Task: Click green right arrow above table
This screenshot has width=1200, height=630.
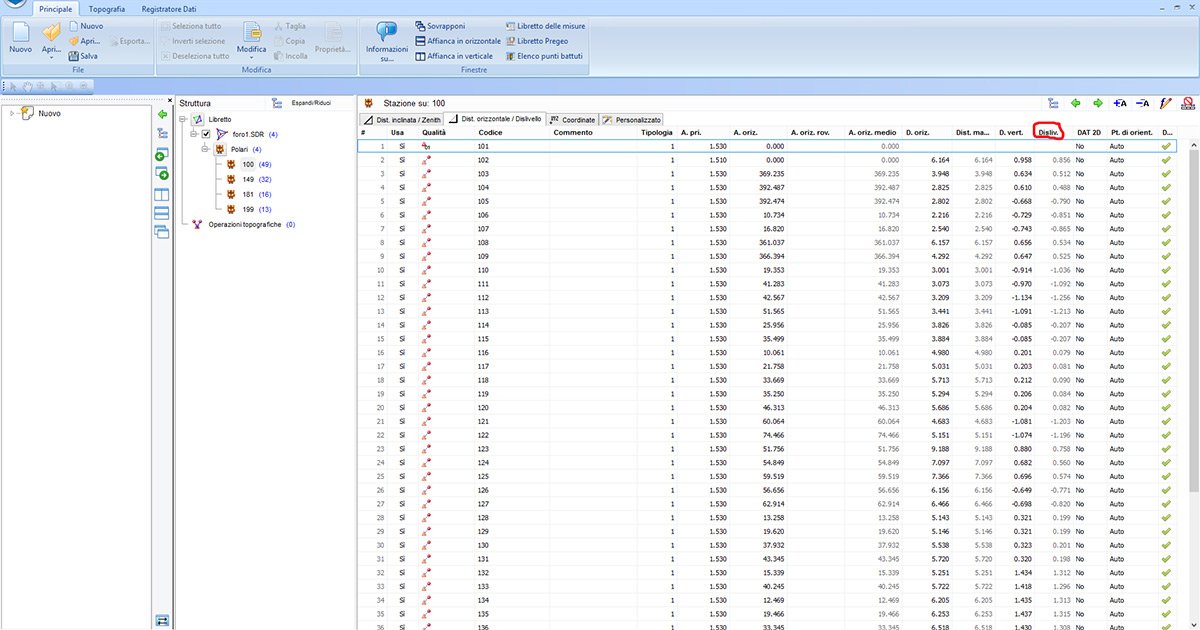Action: [x=1098, y=103]
